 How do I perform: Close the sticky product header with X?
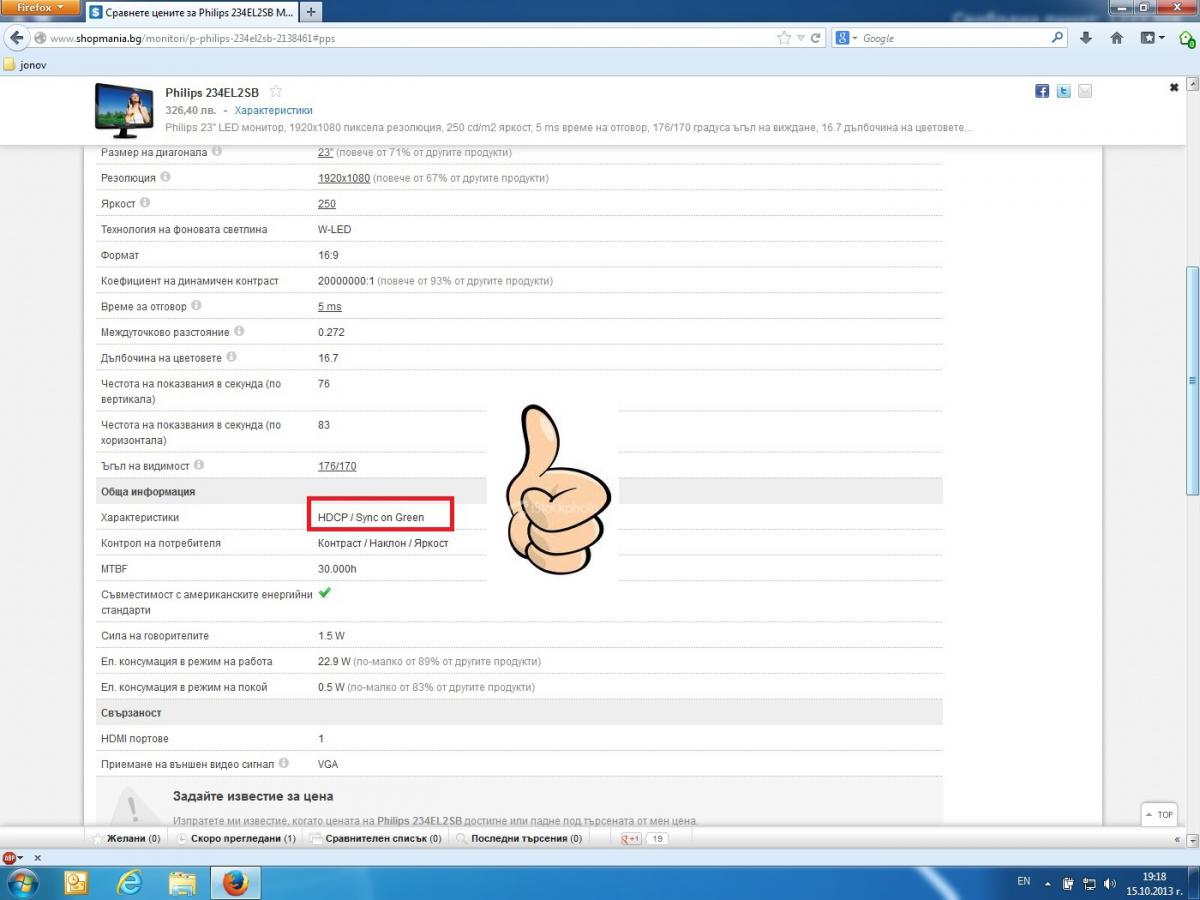(x=1174, y=88)
